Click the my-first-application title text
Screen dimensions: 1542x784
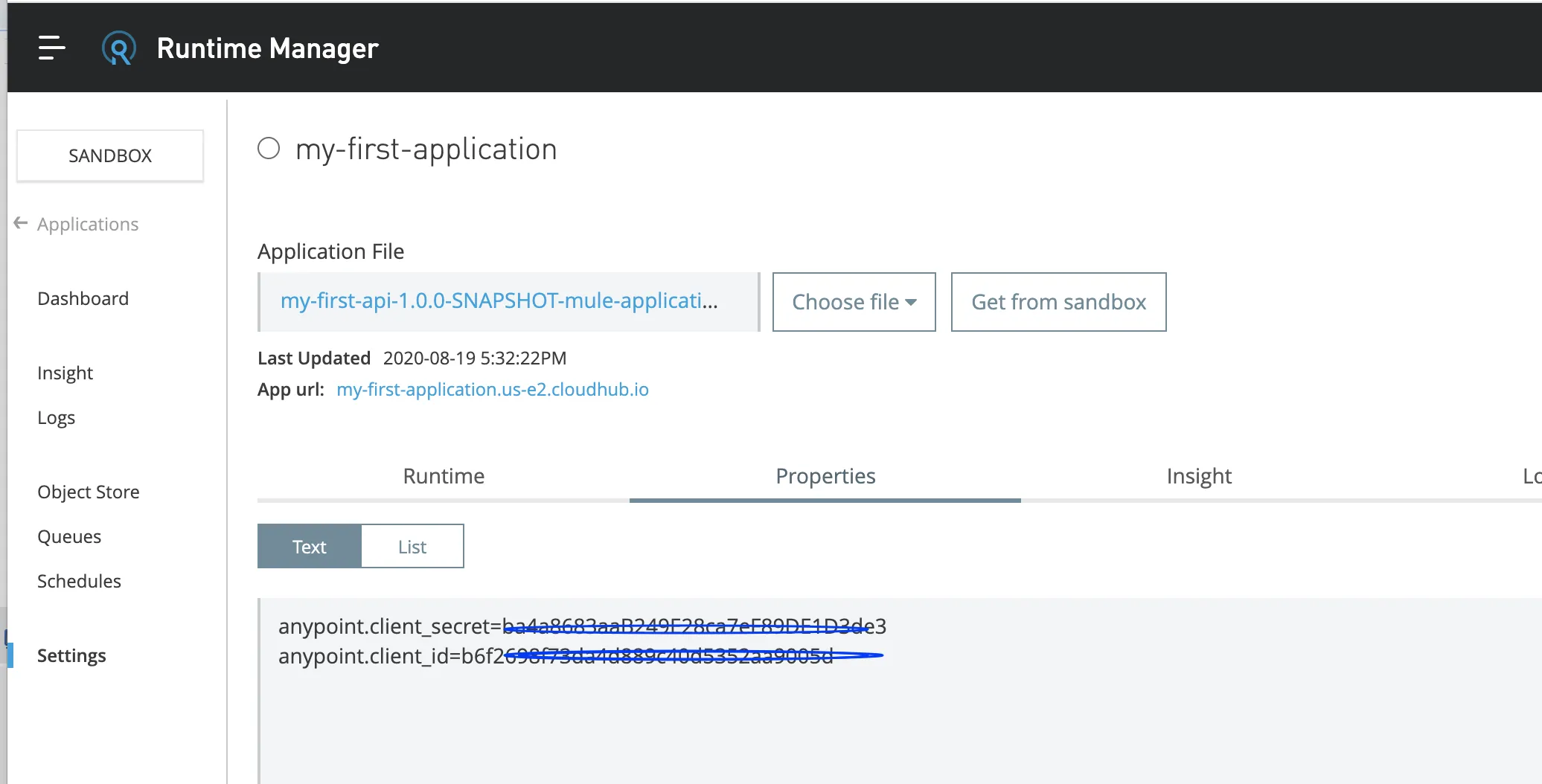426,149
